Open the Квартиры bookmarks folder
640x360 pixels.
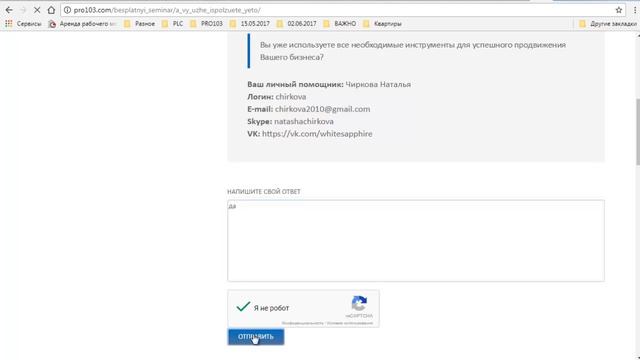(382, 24)
